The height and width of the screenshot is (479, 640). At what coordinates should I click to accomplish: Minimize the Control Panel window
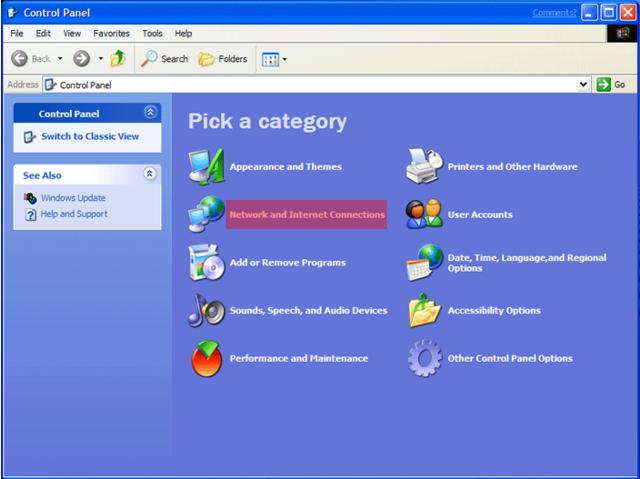(589, 12)
